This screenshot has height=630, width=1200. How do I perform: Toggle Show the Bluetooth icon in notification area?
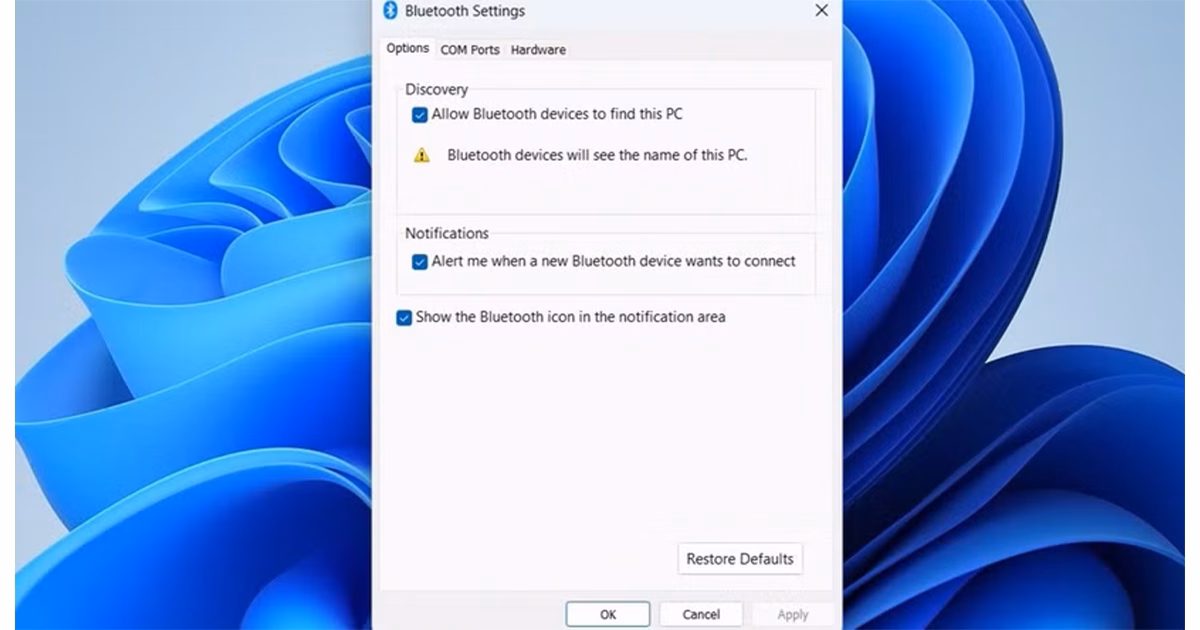pos(404,318)
